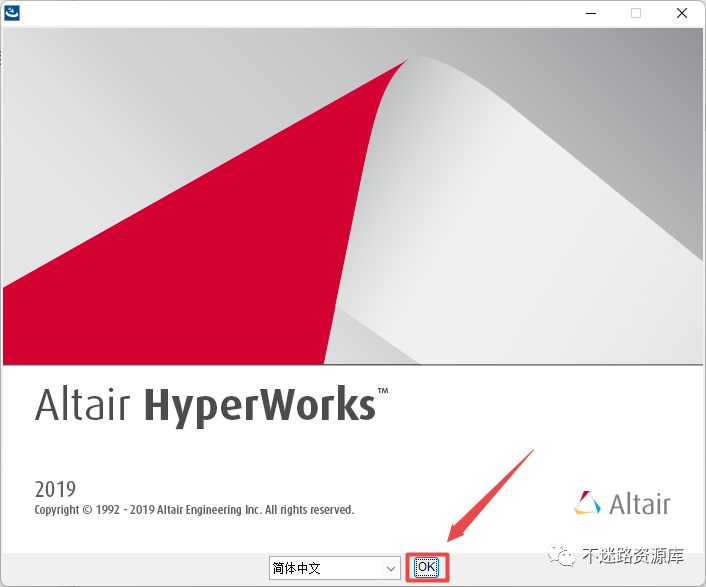
Task: Click the copyright notice line
Action: click(195, 510)
